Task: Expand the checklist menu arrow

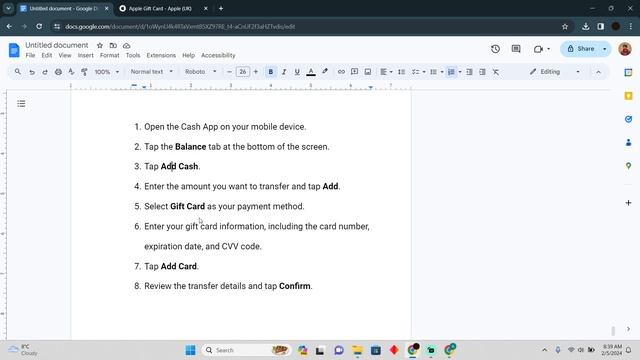Action: 424,72
